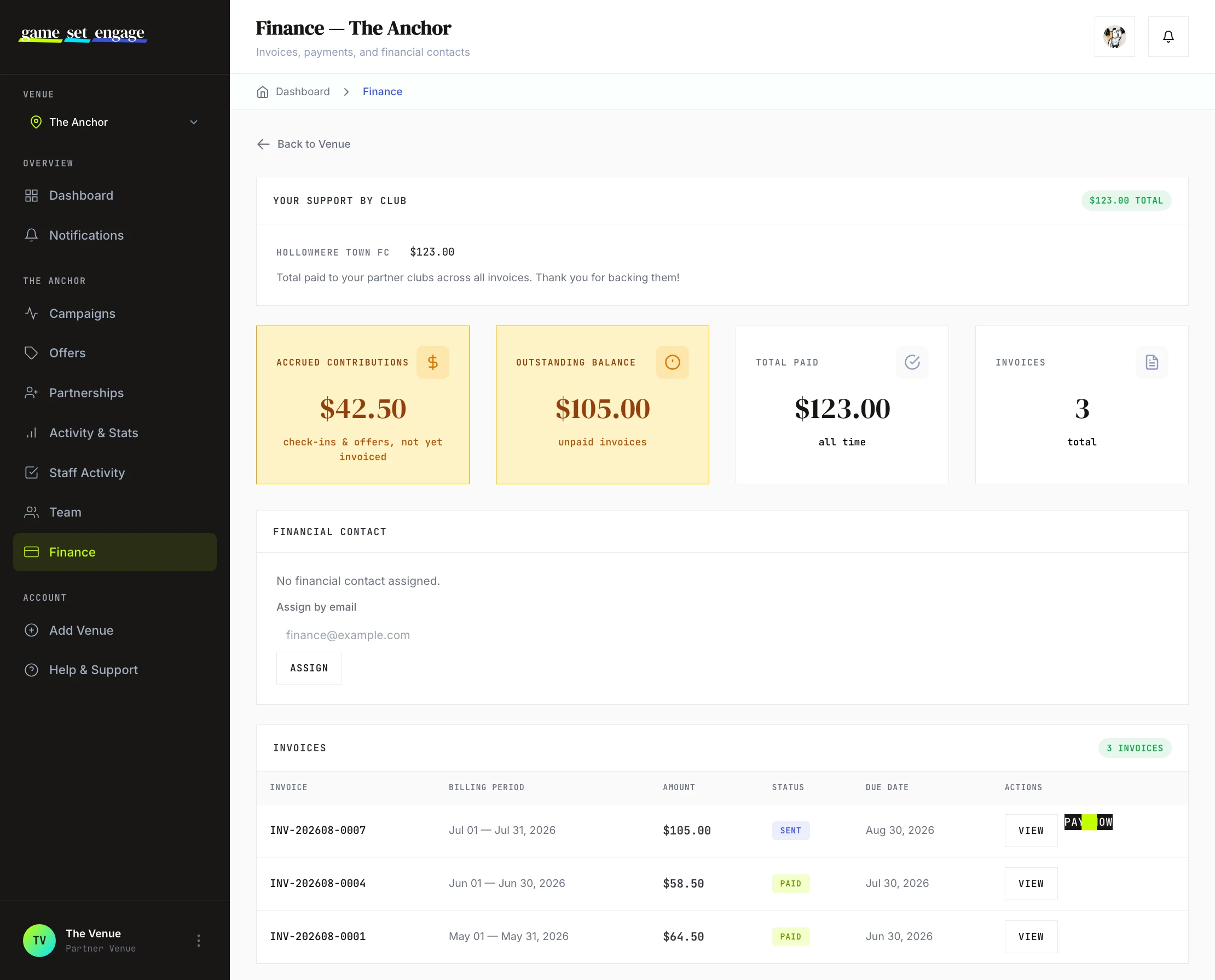Click the notification bell icon in header
This screenshot has width=1215, height=980.
[1168, 37]
